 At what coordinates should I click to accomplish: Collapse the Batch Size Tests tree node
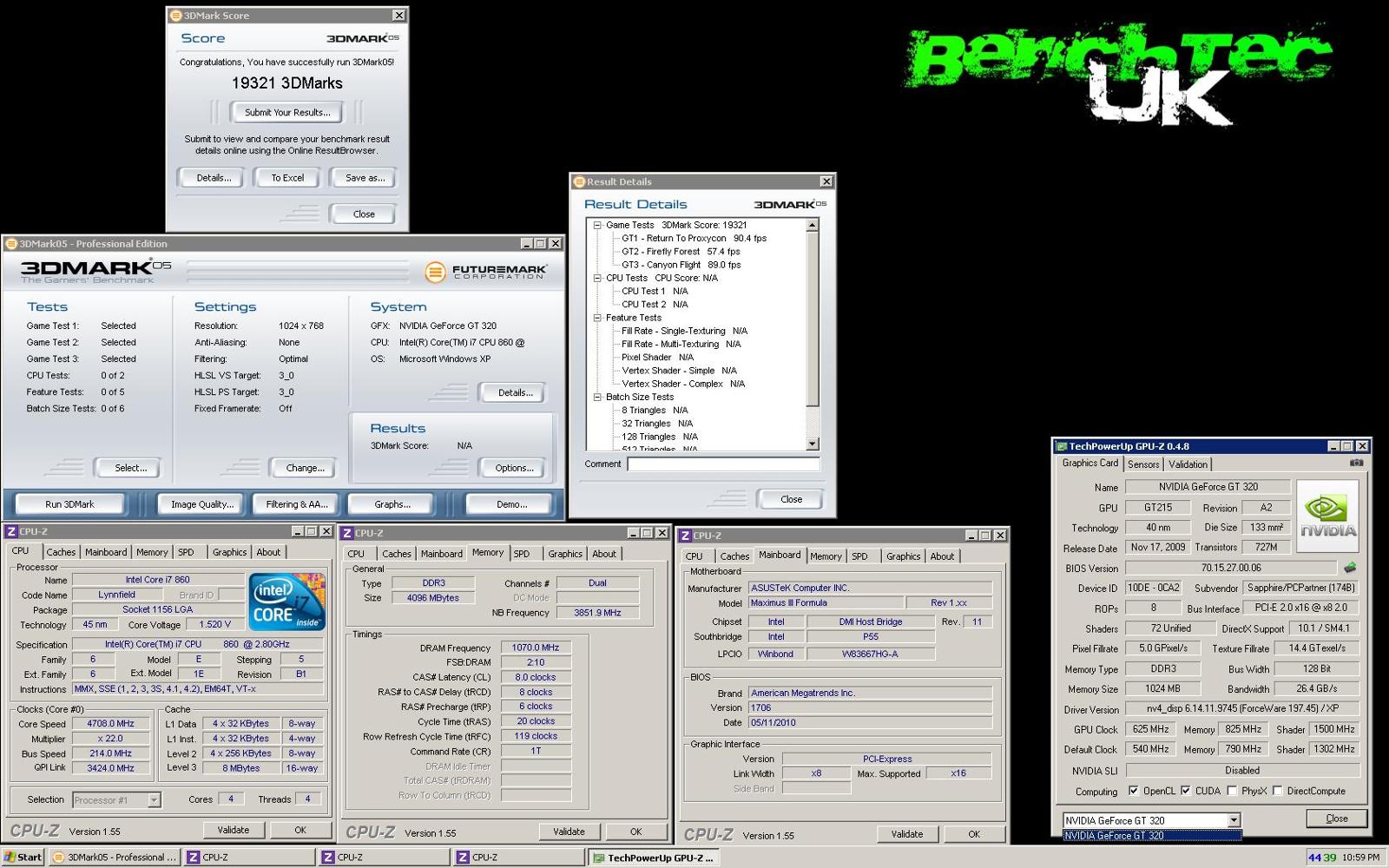597,397
